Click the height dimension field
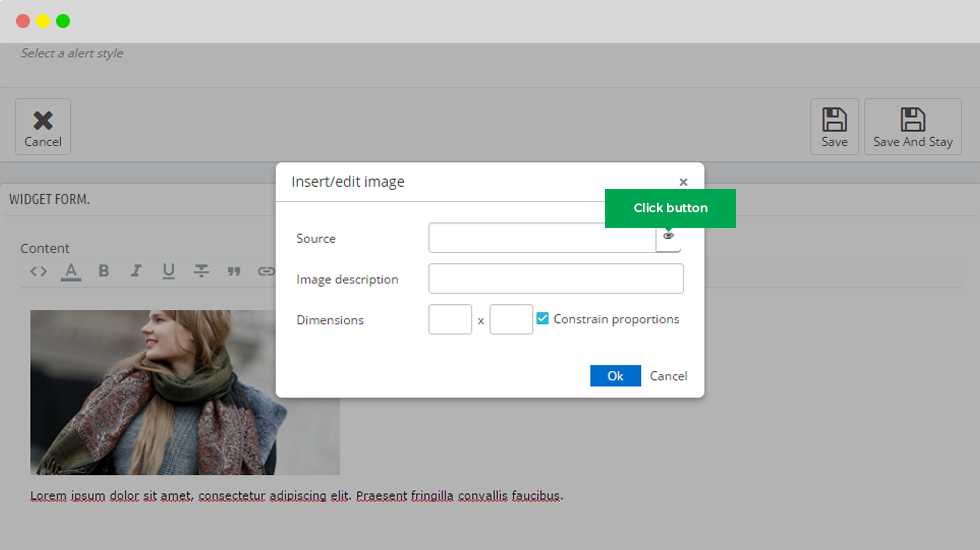 (x=511, y=319)
